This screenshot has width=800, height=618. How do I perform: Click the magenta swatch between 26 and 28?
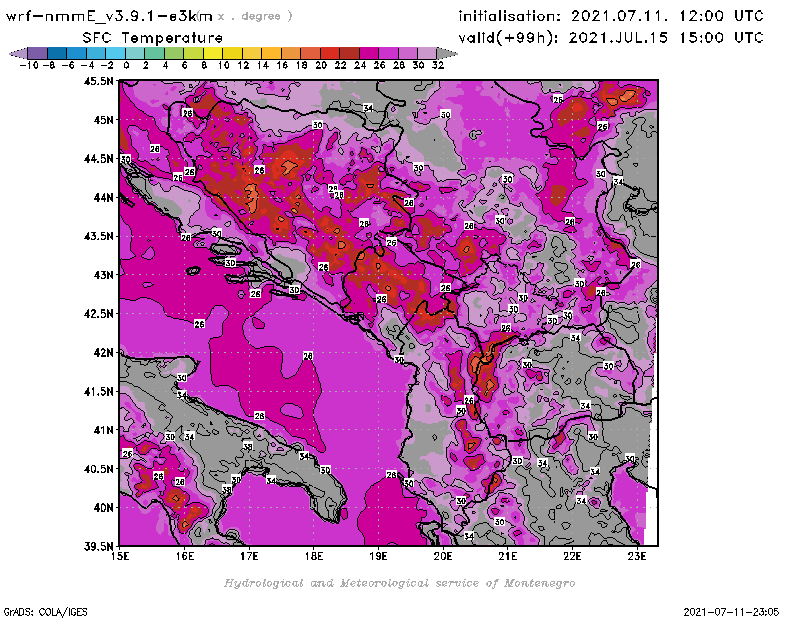[389, 53]
